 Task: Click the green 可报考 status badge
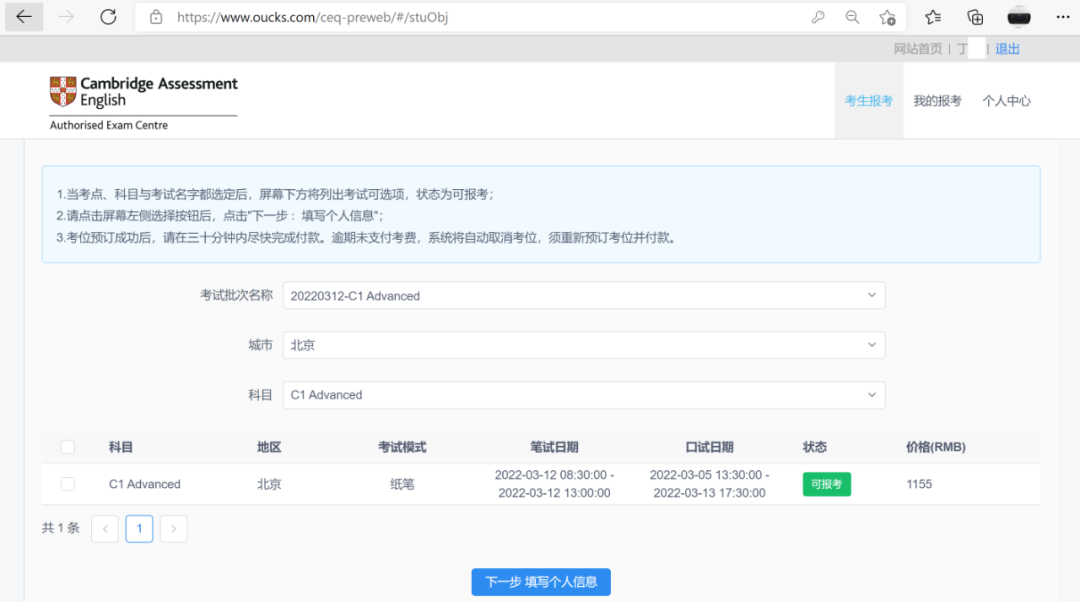[827, 484]
